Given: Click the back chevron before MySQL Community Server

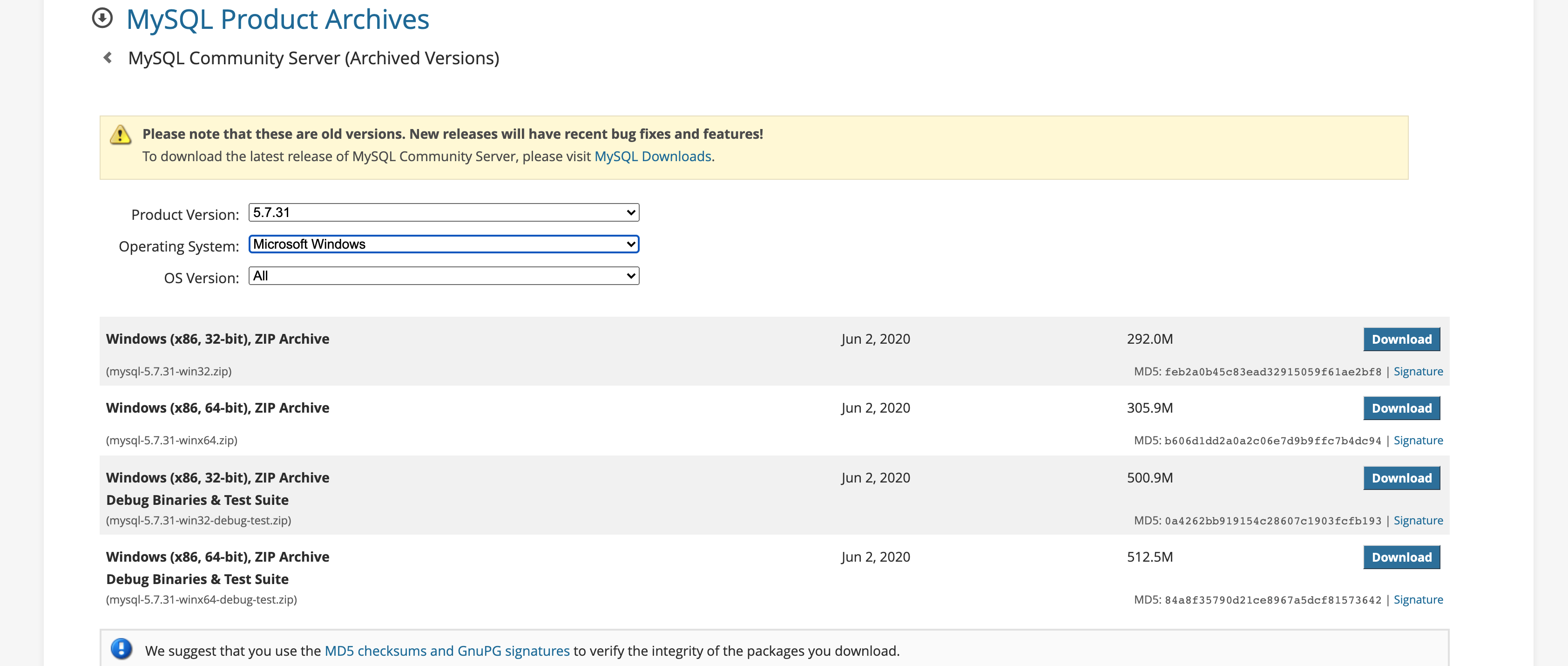Looking at the screenshot, I should click(x=108, y=58).
